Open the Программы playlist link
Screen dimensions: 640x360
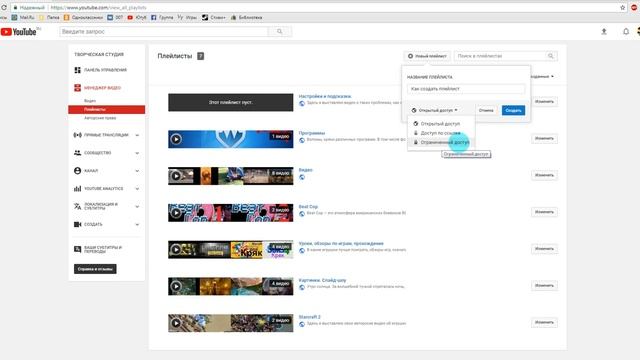point(312,133)
